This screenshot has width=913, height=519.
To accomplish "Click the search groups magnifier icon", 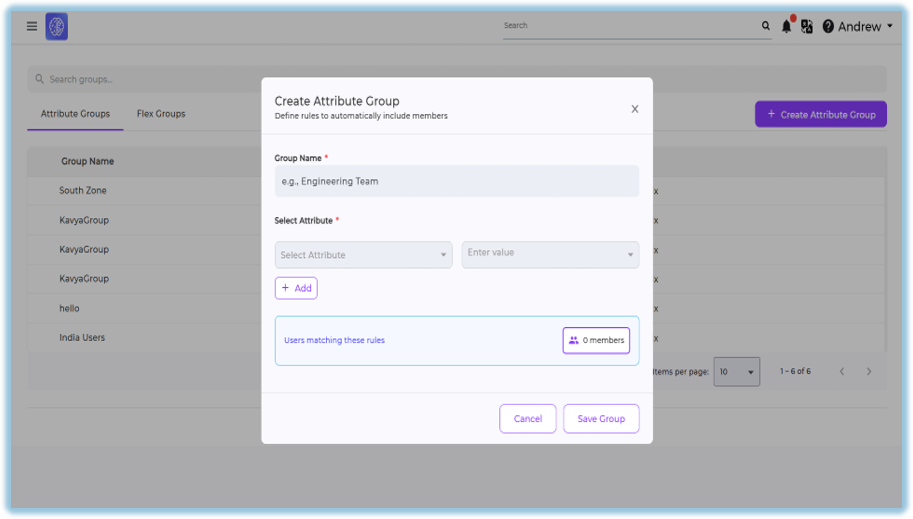I will [40, 79].
